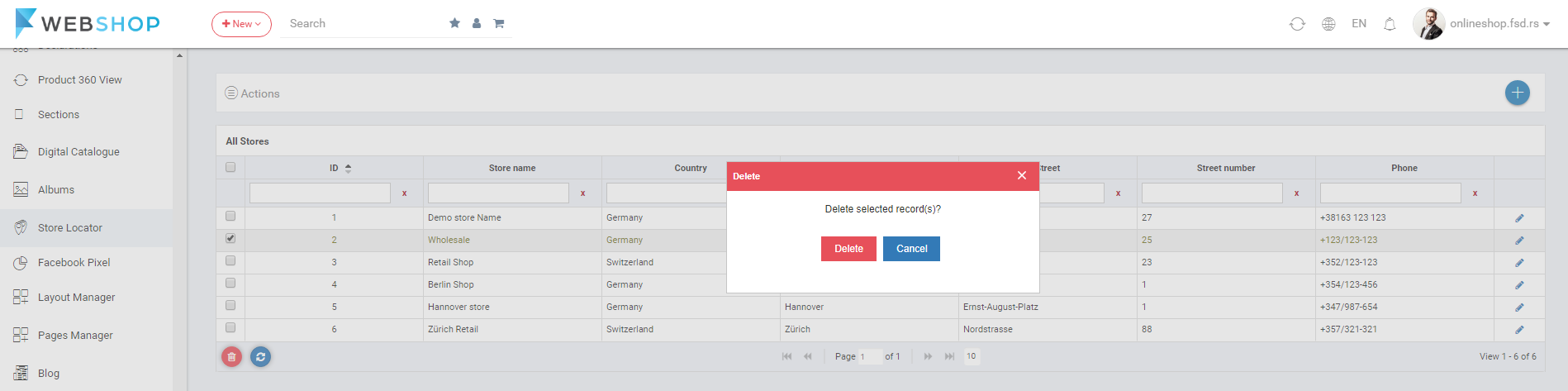Open the globe website icon

(1328, 24)
